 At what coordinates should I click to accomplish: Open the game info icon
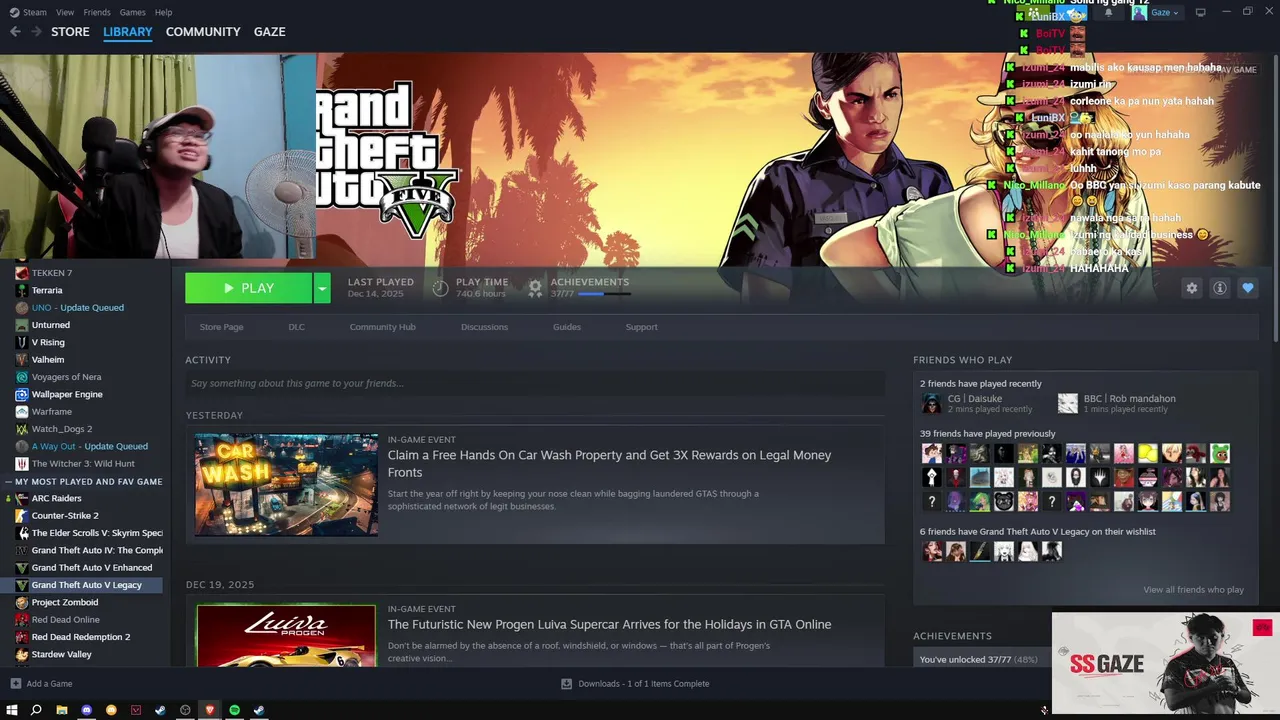(1219, 288)
